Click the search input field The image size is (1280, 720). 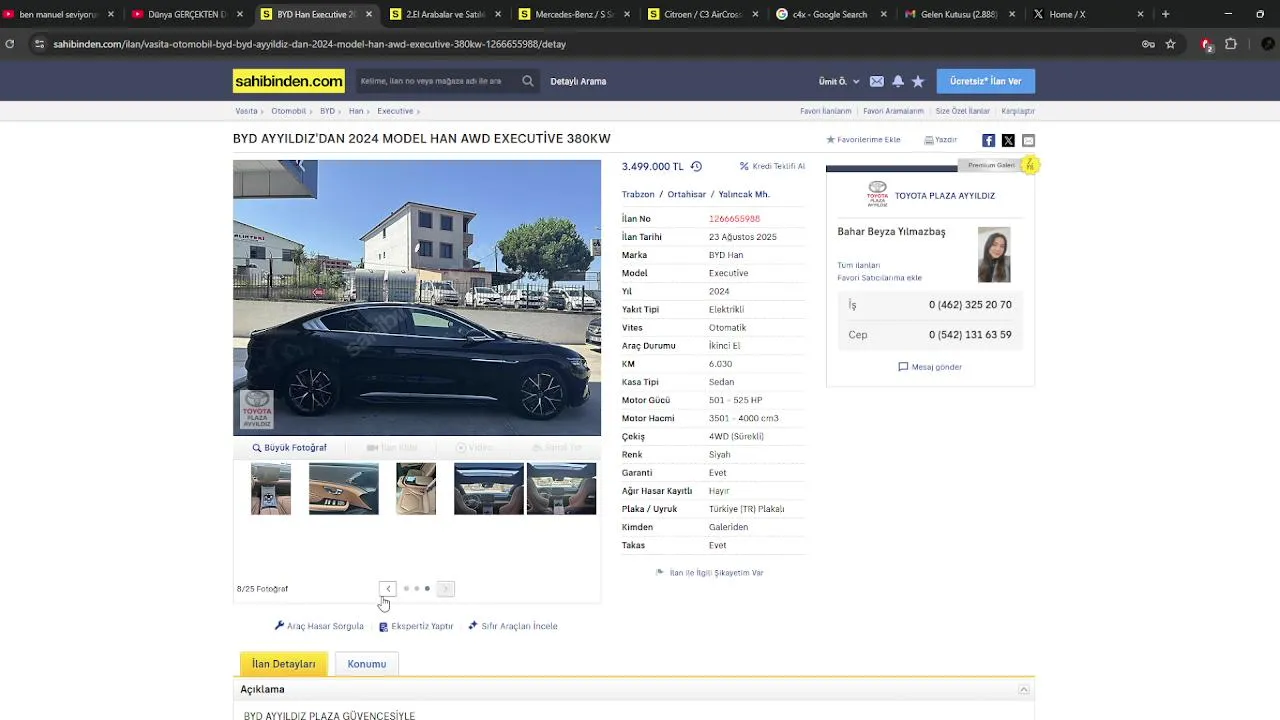coord(437,81)
